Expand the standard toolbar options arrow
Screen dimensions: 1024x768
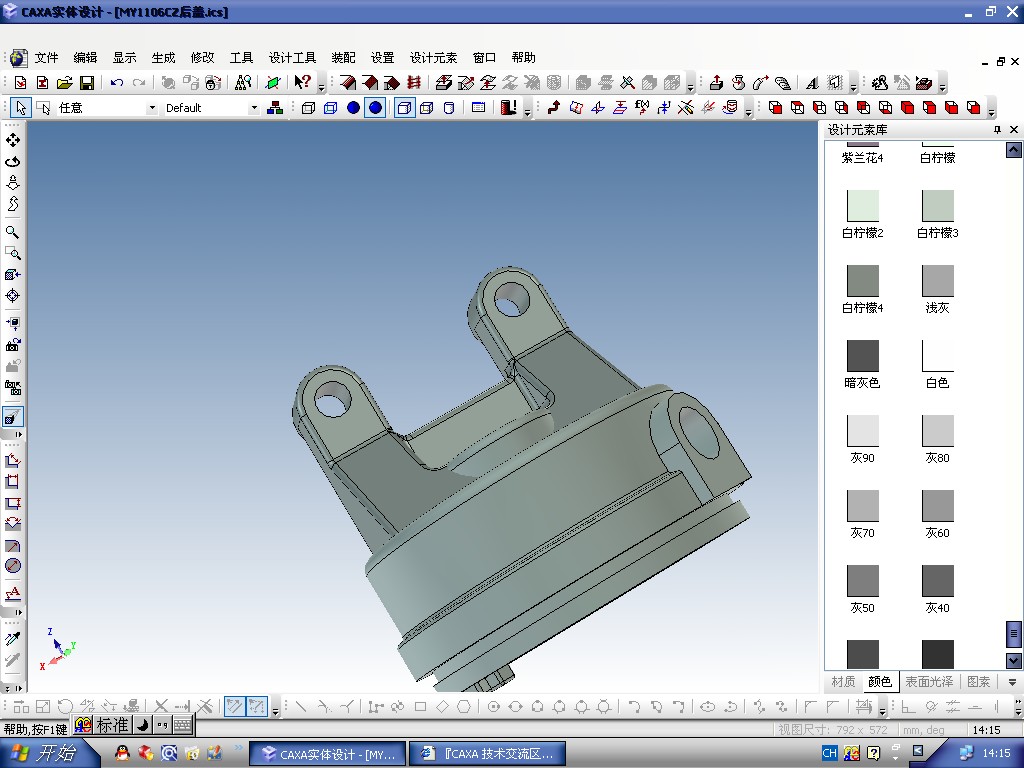(321, 85)
